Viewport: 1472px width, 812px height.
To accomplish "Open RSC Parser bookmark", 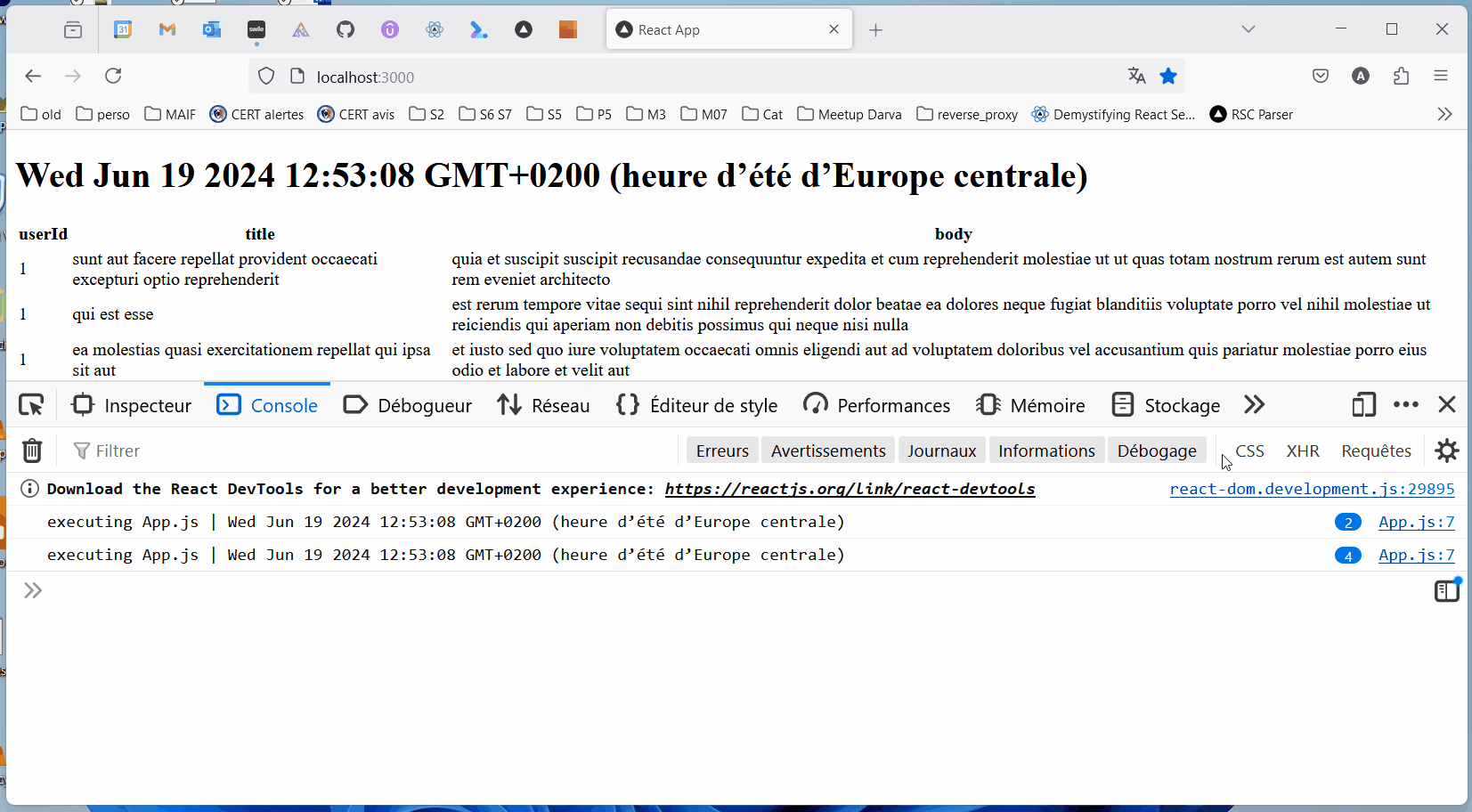I will click(1251, 114).
